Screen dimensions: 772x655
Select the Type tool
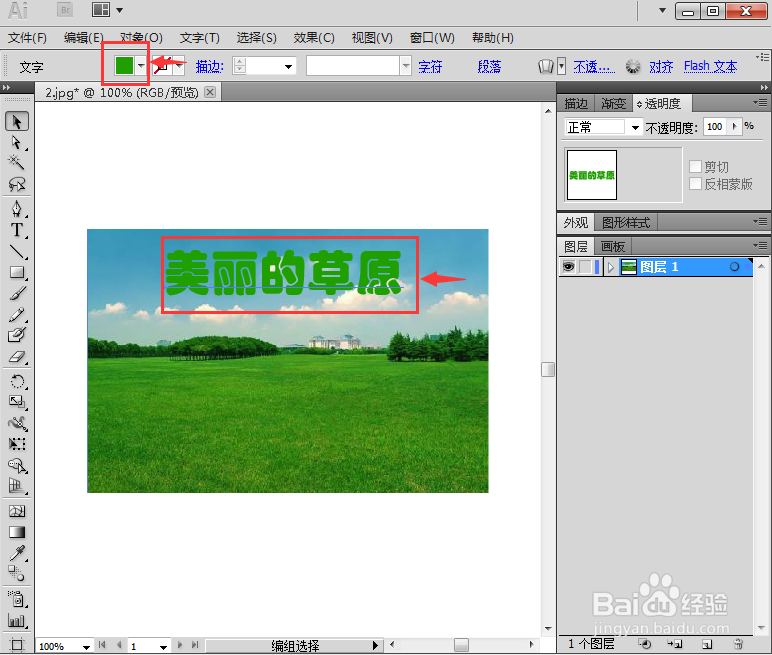[x=17, y=230]
